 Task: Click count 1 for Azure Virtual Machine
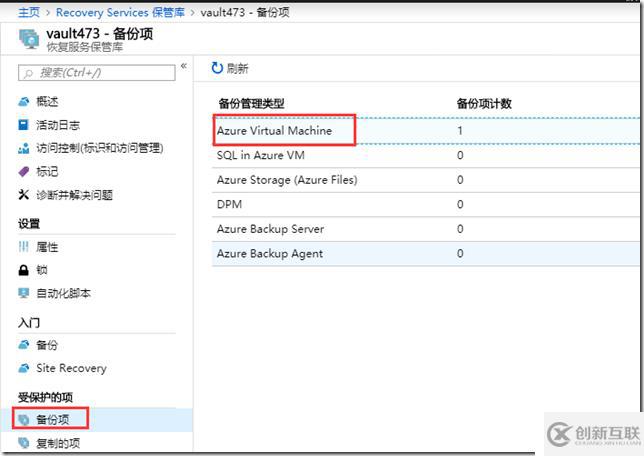click(x=460, y=131)
